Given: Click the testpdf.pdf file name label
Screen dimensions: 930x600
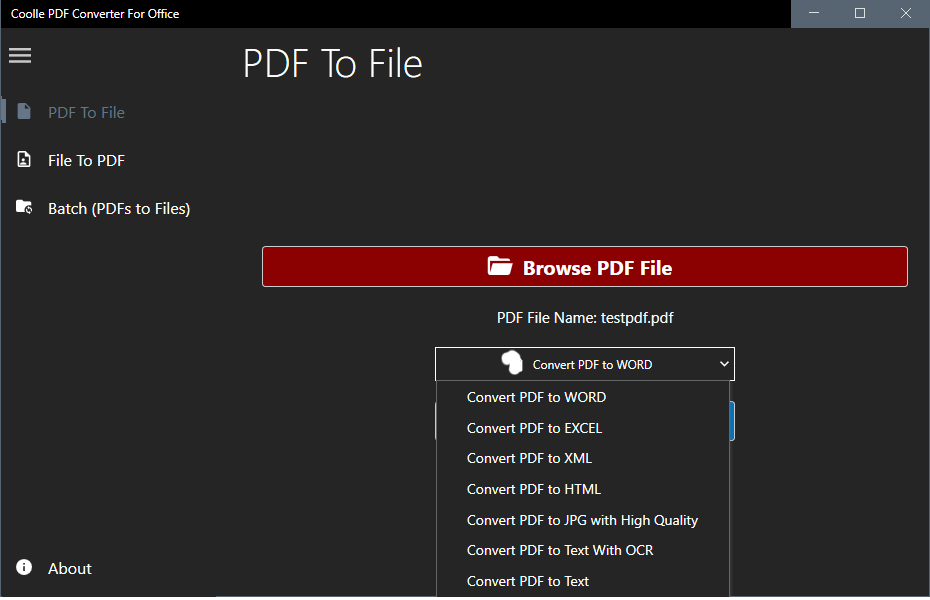Looking at the screenshot, I should (585, 318).
